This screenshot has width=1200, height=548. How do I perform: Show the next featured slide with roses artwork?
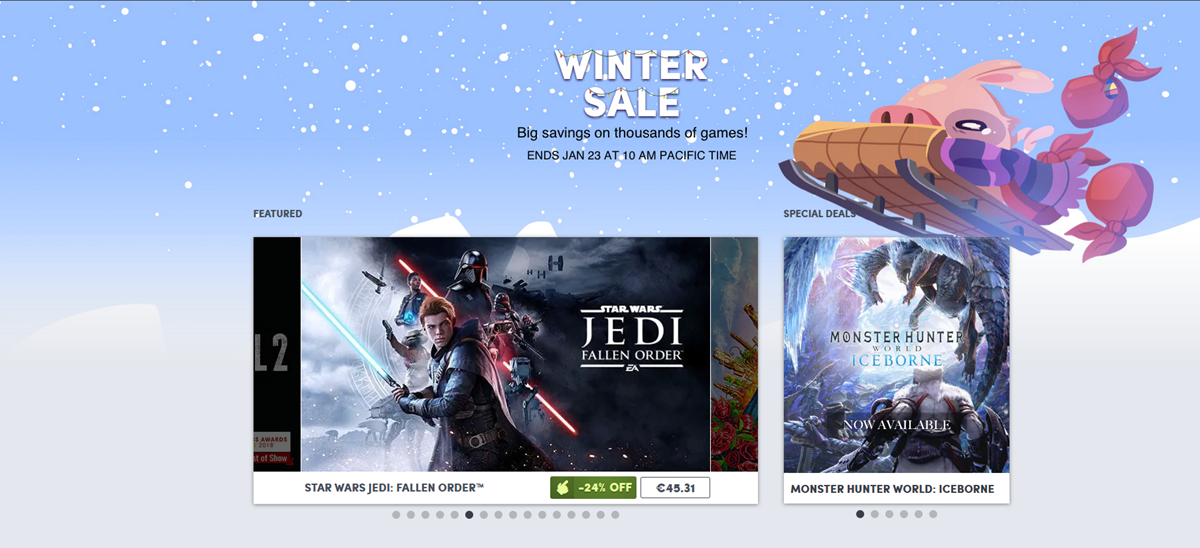[x=734, y=354]
